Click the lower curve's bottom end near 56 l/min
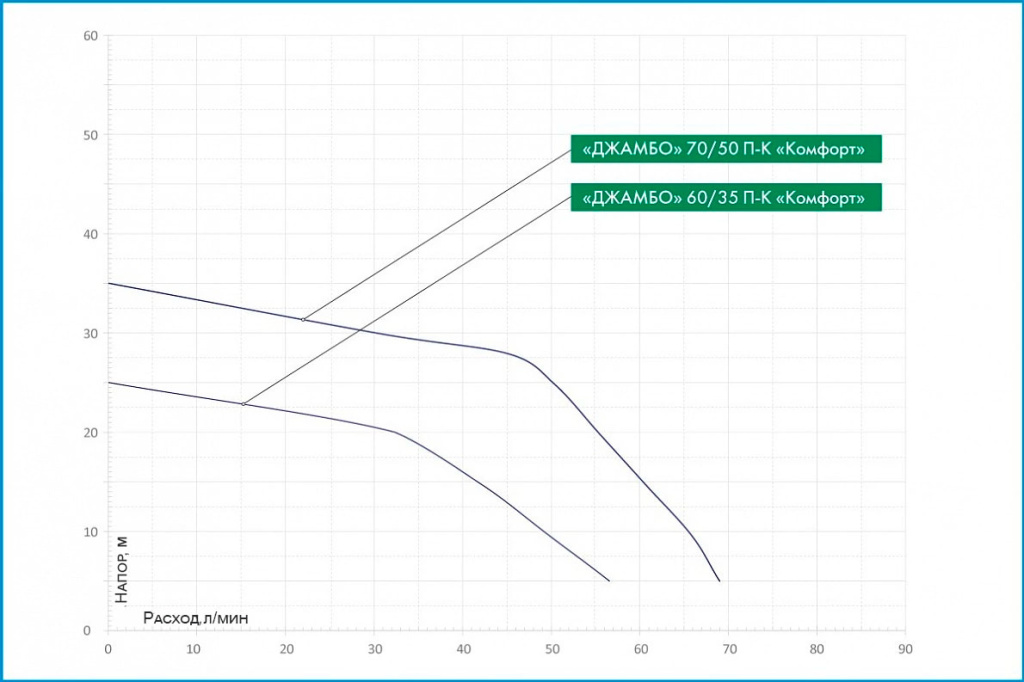 pos(608,580)
